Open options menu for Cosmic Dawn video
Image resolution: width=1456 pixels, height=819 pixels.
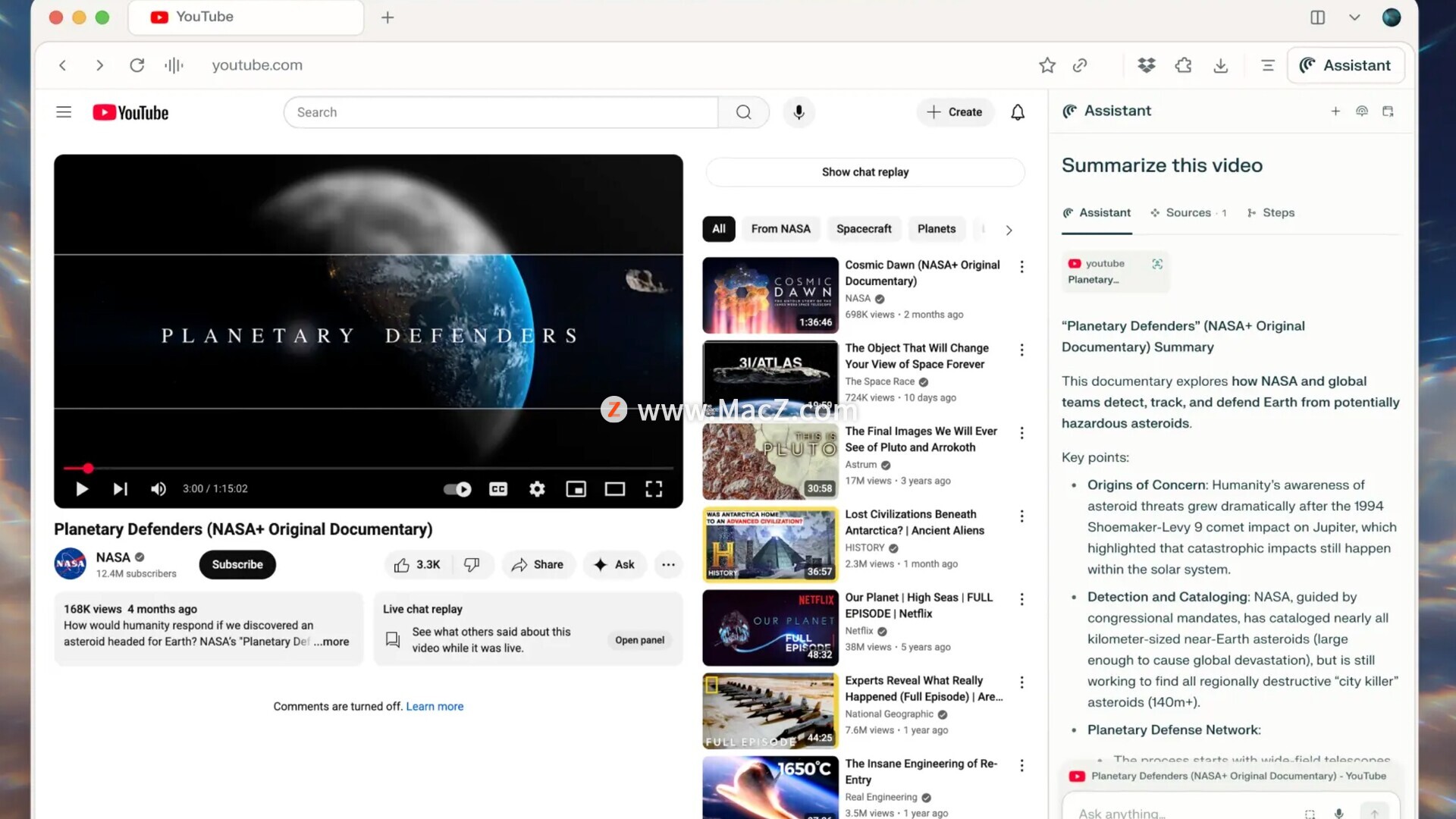click(x=1021, y=267)
